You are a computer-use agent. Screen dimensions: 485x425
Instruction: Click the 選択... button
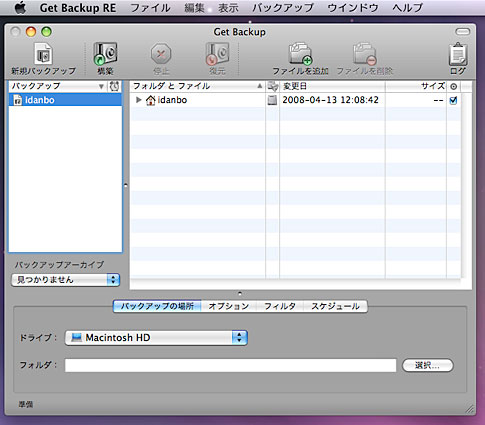point(428,365)
